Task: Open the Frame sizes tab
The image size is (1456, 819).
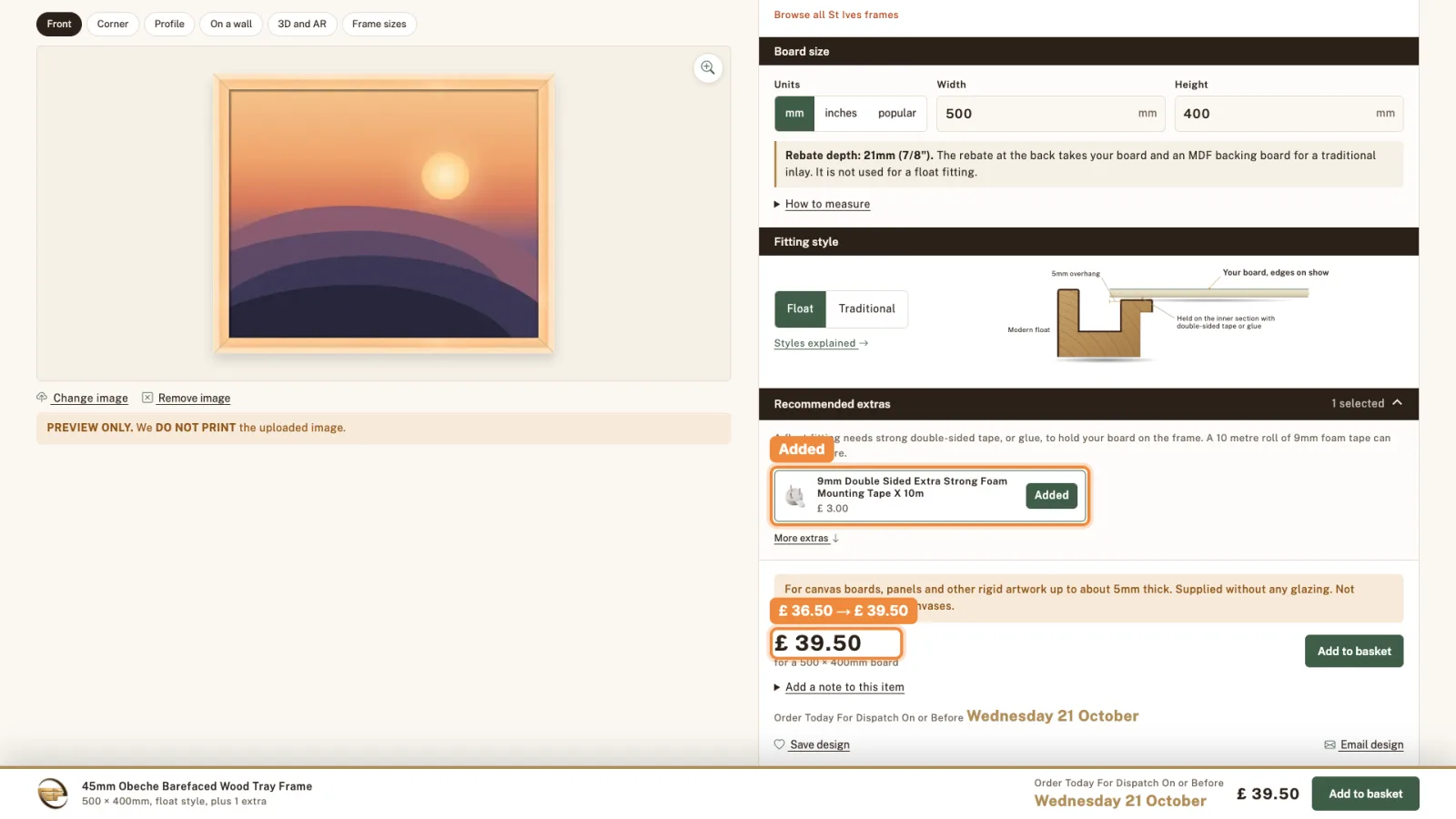Action: tap(379, 25)
